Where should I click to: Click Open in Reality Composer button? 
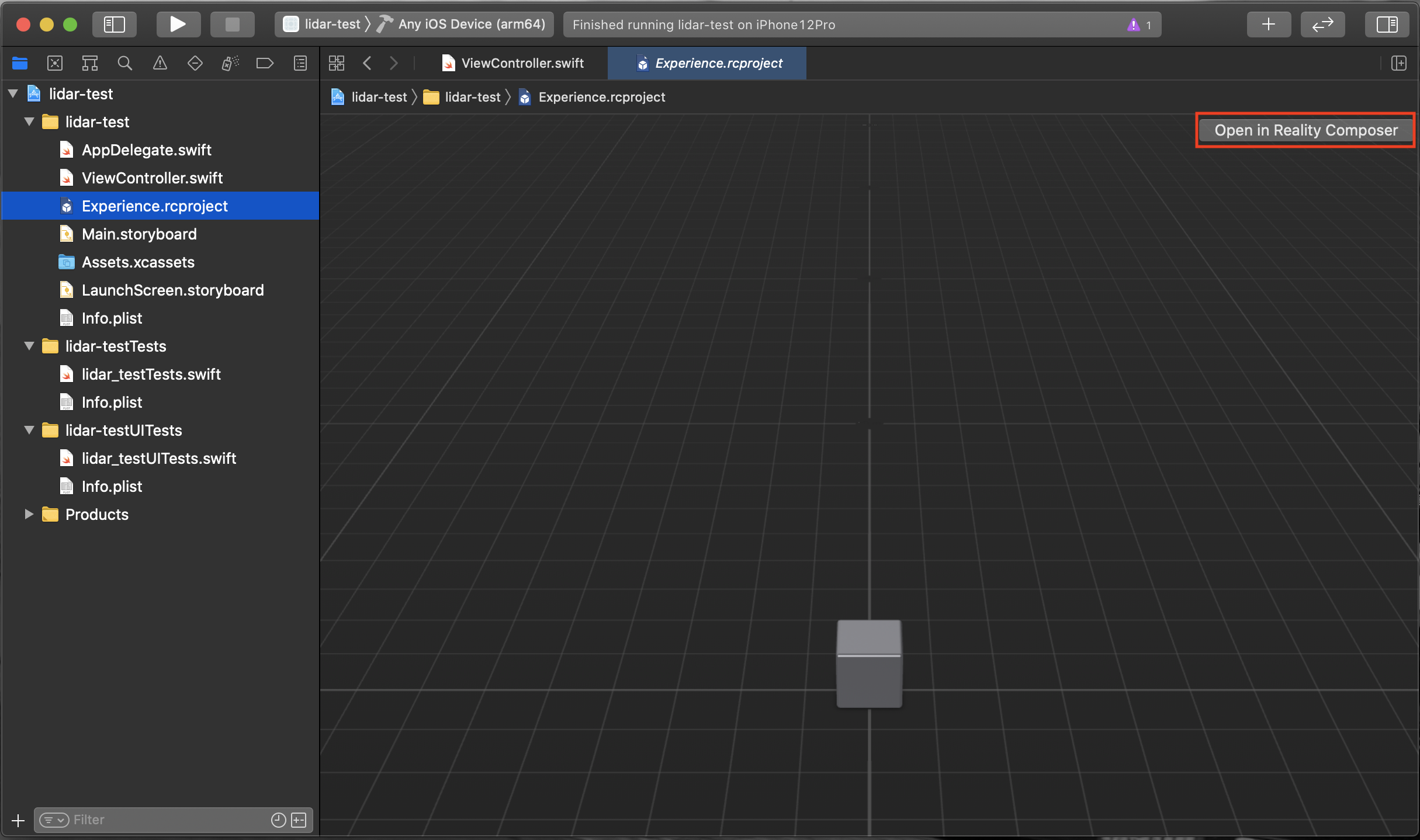(x=1305, y=130)
